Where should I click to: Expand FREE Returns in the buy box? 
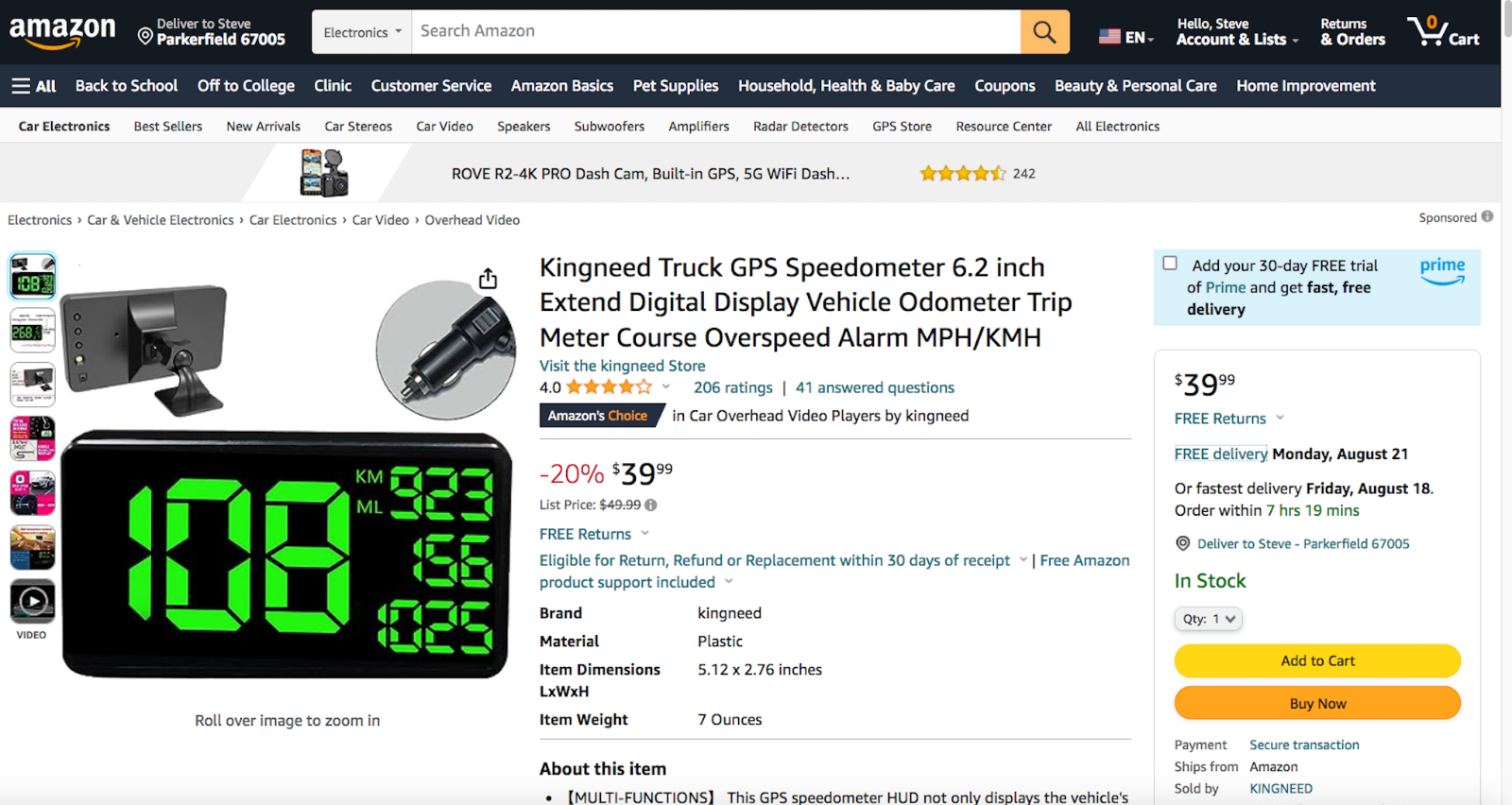[x=1280, y=418]
